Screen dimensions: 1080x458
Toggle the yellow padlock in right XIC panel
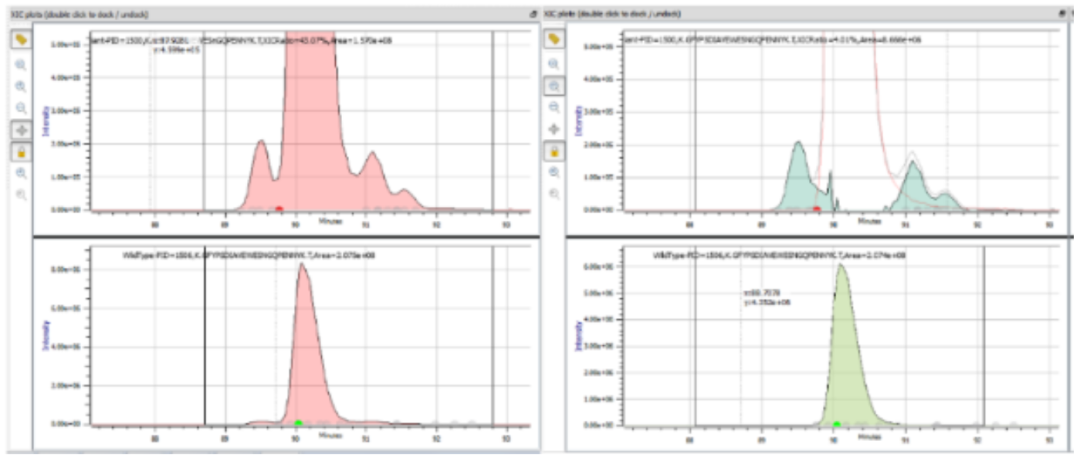pos(554,151)
